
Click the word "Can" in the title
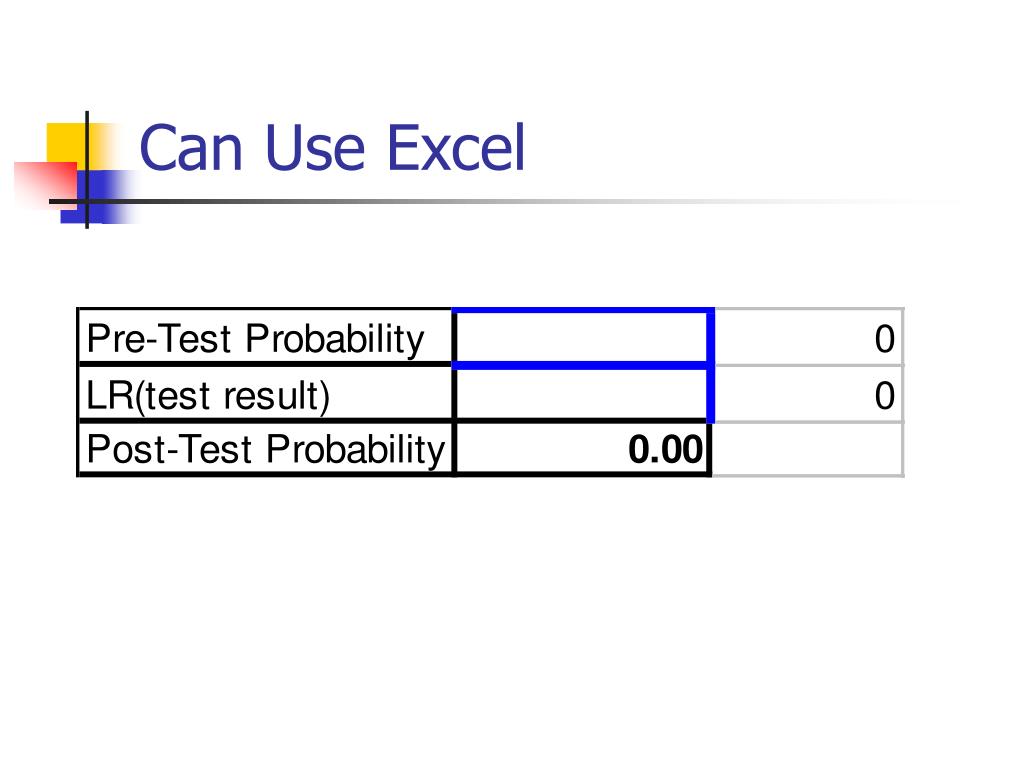[192, 148]
